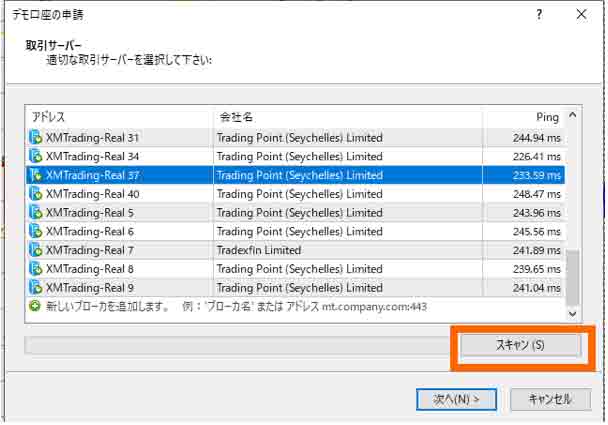Screen dimensions: 608x425
Task: Select server XMTrading-Real 34
Action: [x=92, y=156]
